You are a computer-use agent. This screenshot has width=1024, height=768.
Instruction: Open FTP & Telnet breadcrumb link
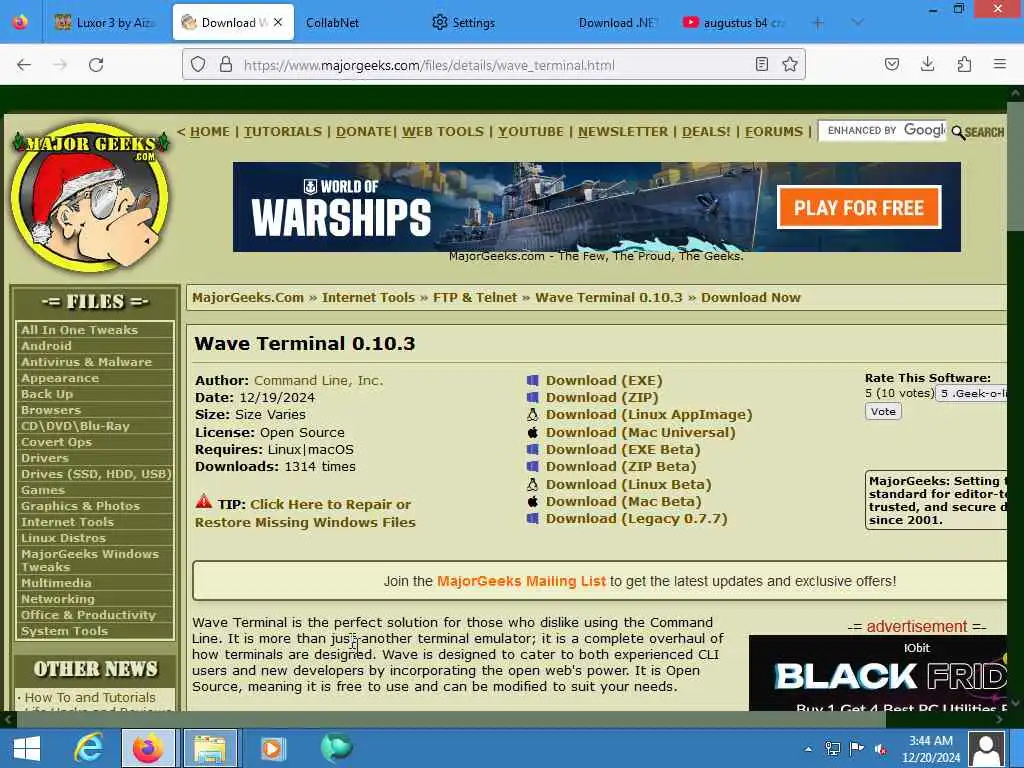(474, 297)
